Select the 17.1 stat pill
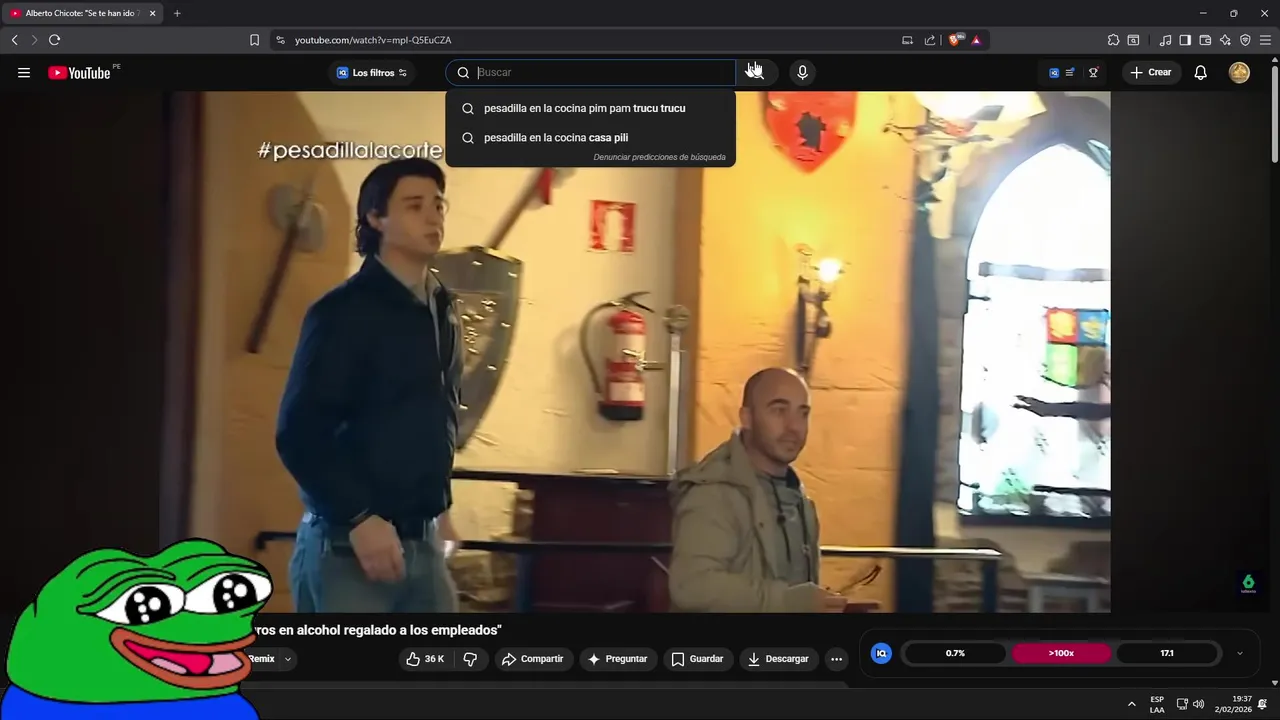 click(x=1167, y=653)
